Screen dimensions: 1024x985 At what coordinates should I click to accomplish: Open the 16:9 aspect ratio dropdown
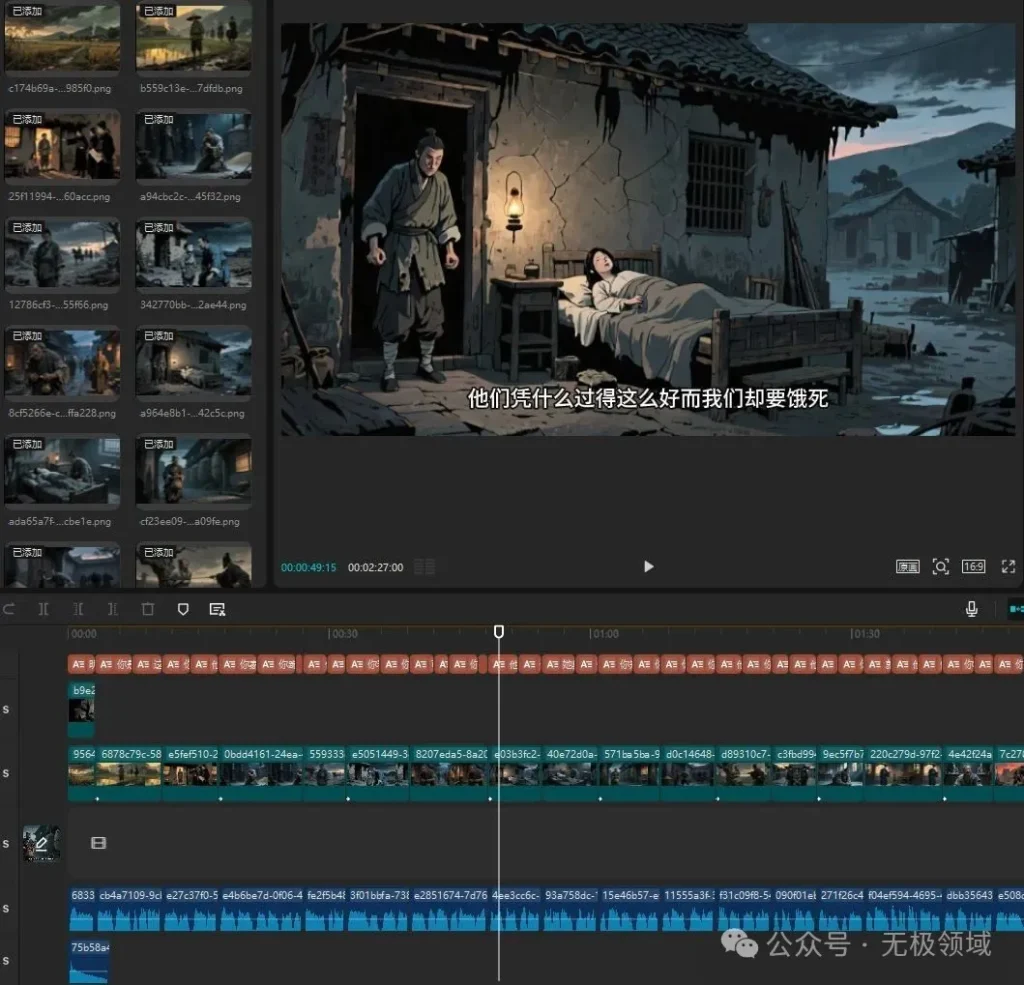coord(973,567)
